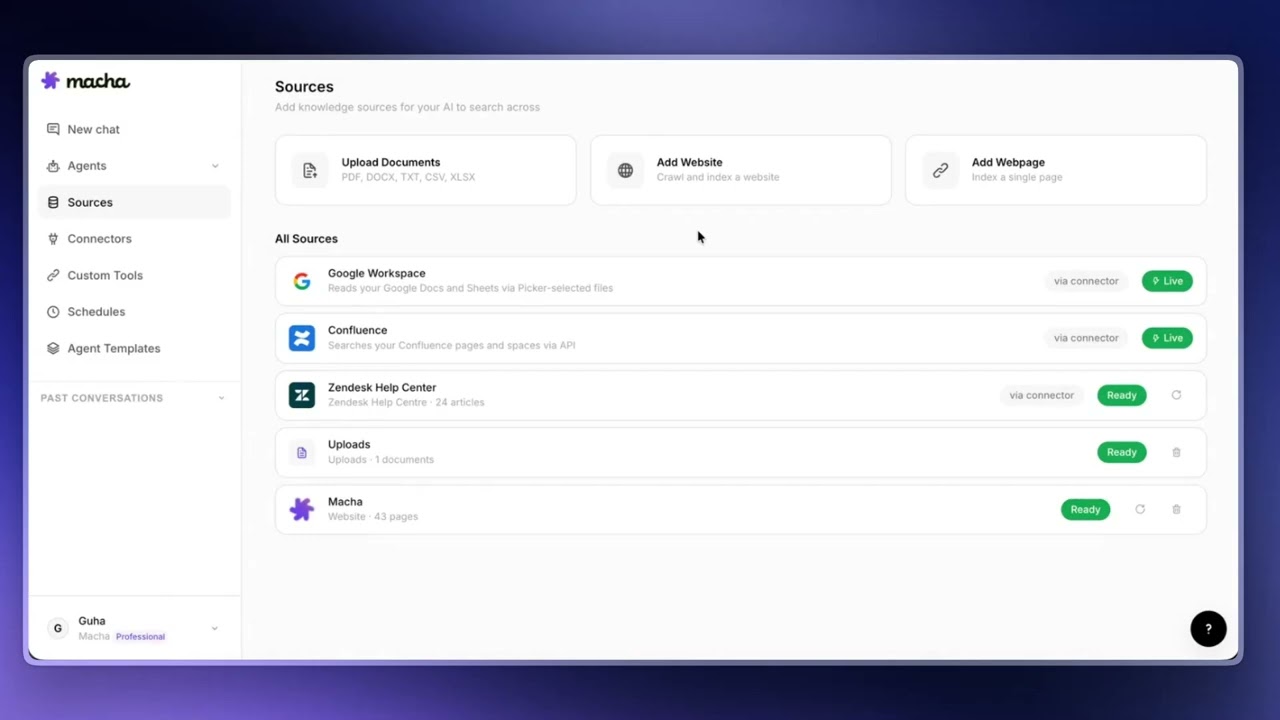Click the Guha avatar circle
1280x720 pixels.
[58, 628]
